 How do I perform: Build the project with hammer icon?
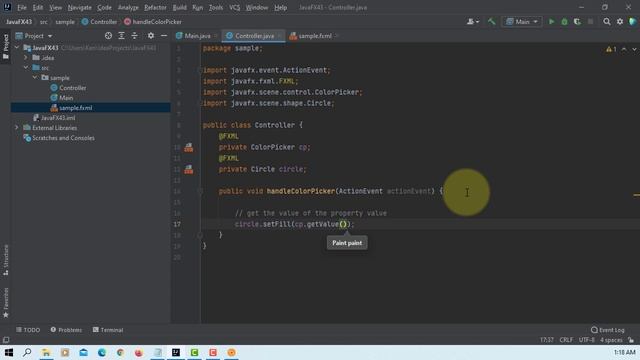tap(491, 22)
